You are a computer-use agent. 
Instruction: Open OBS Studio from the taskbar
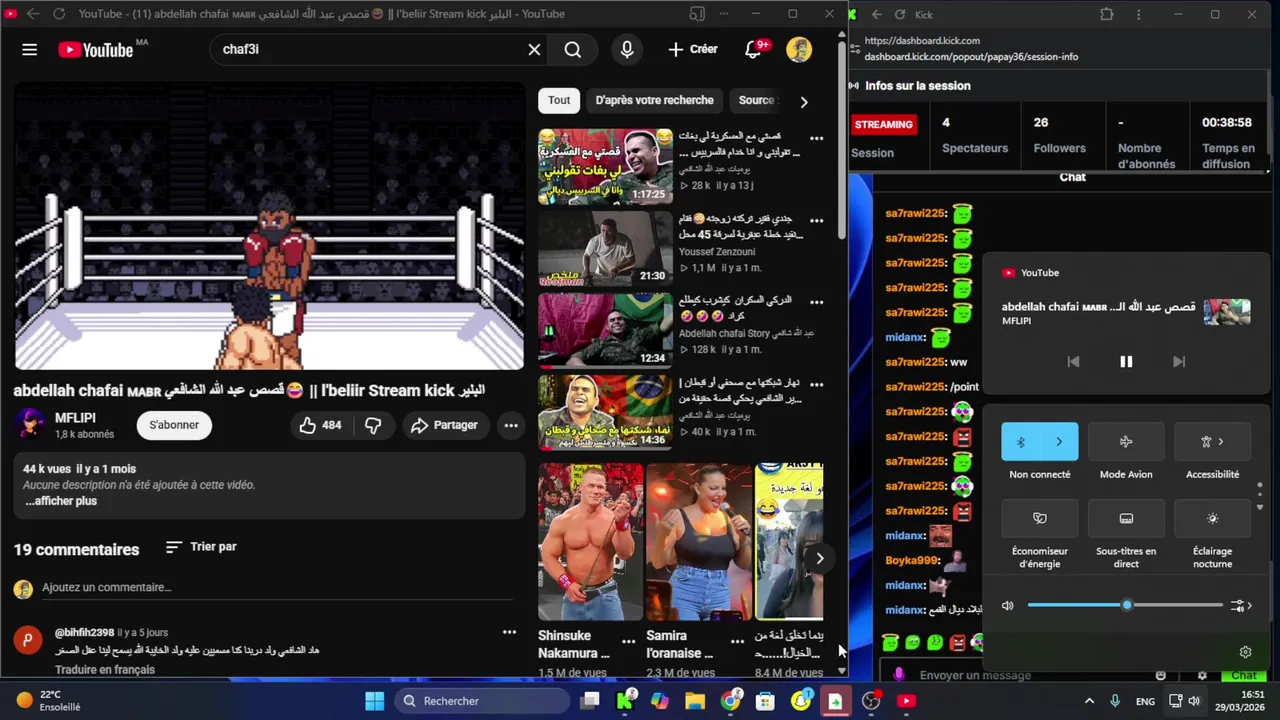(x=871, y=701)
